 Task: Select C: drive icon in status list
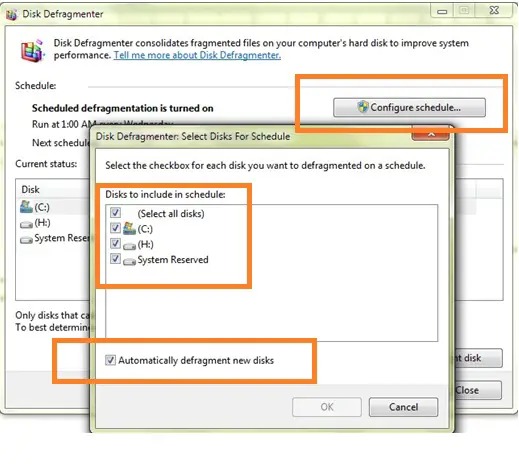[x=26, y=207]
